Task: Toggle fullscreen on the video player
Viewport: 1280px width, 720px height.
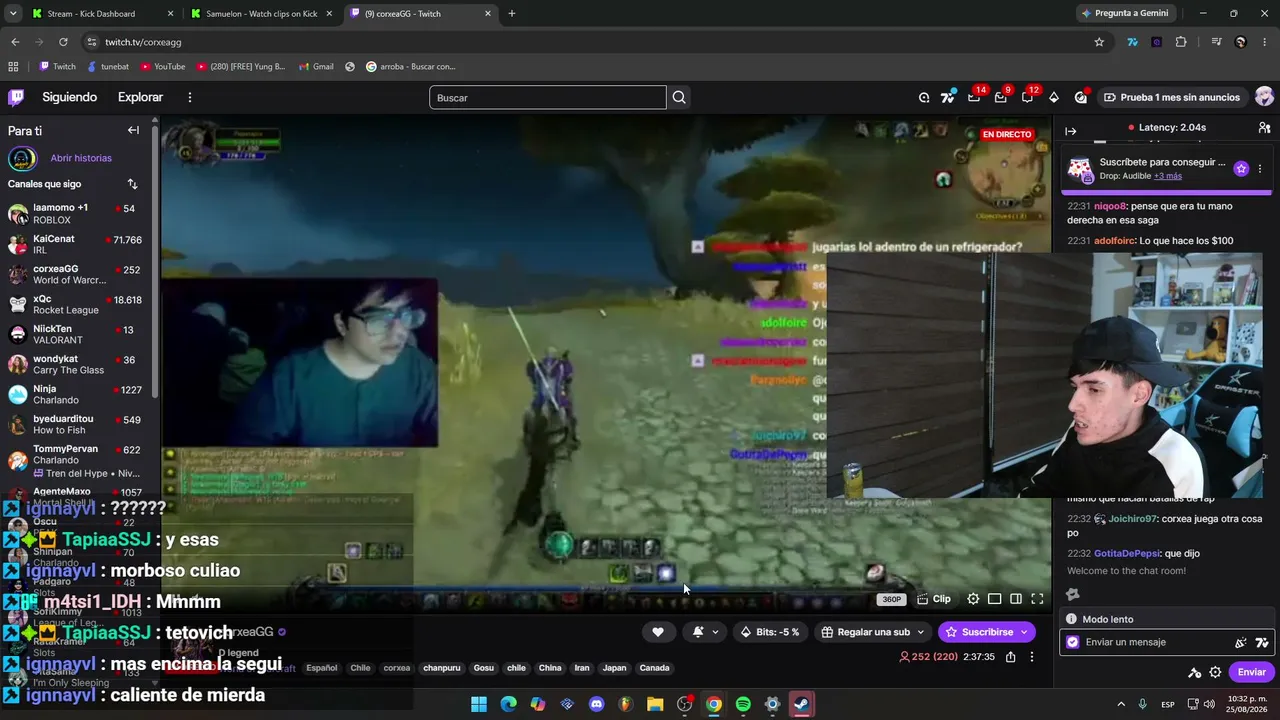Action: 1037,599
